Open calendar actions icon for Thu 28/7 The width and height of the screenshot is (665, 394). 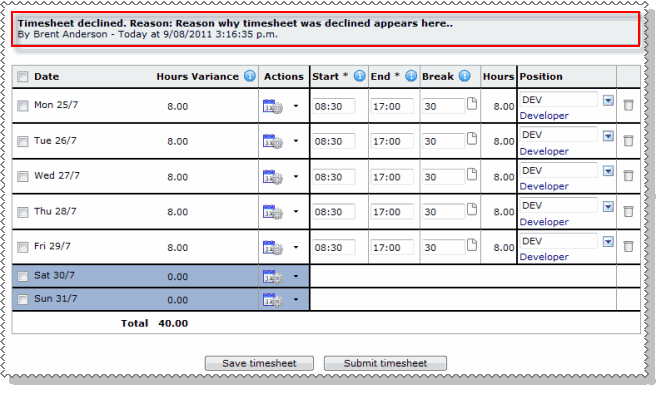pyautogui.click(x=273, y=212)
